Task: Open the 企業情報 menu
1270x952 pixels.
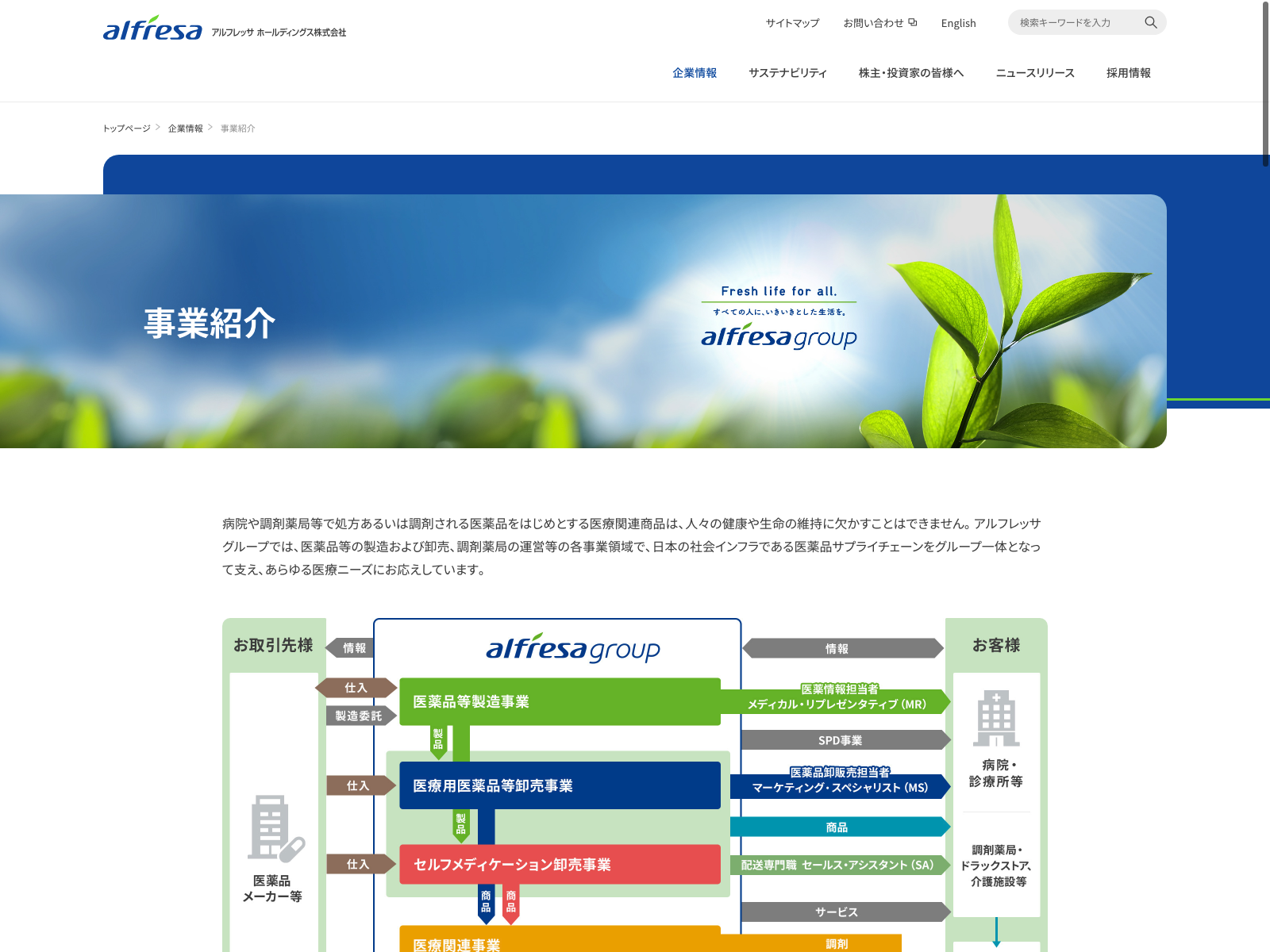Action: tap(695, 73)
